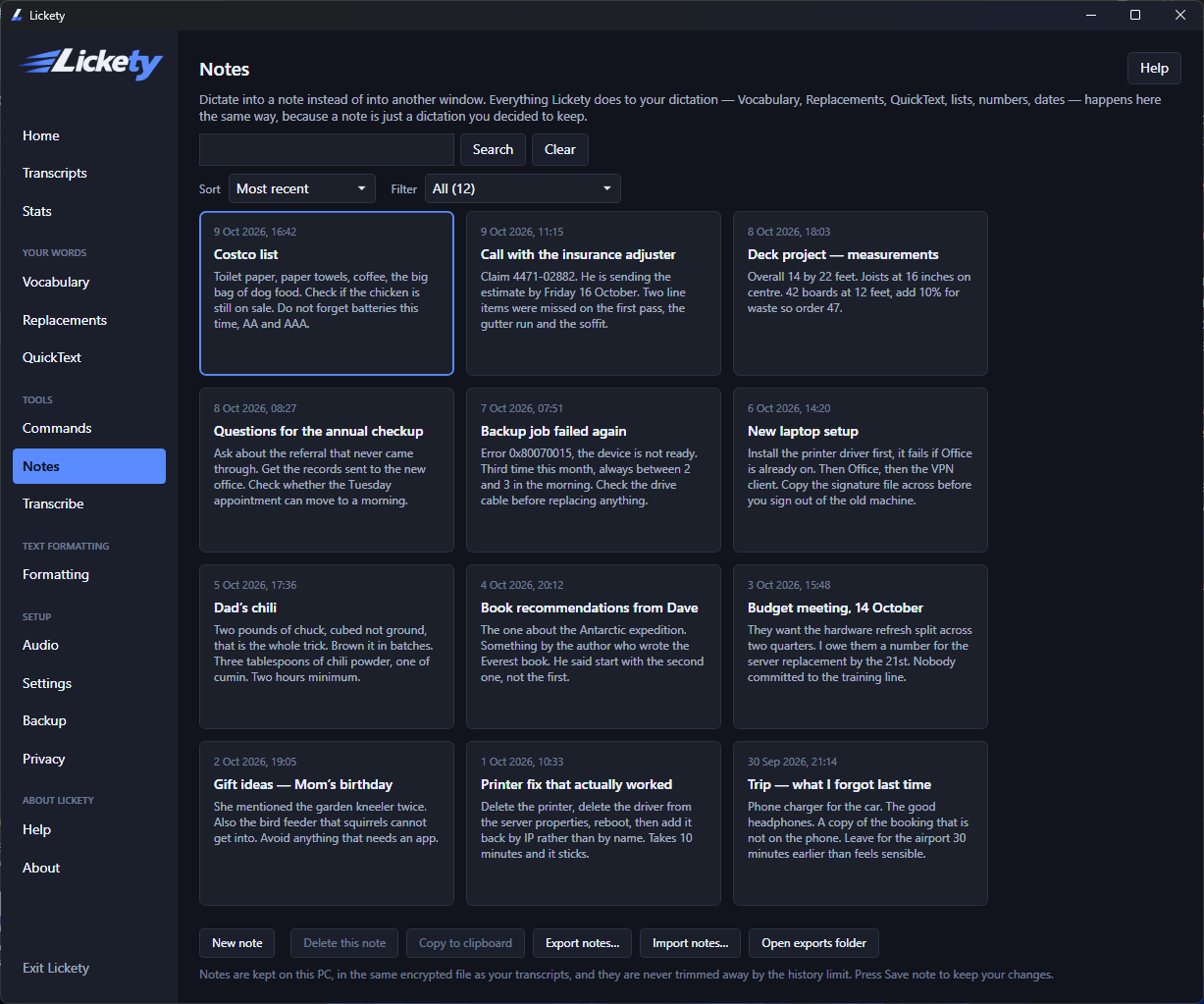The image size is (1204, 1004).
Task: Open the Stats section
Action: (x=89, y=211)
